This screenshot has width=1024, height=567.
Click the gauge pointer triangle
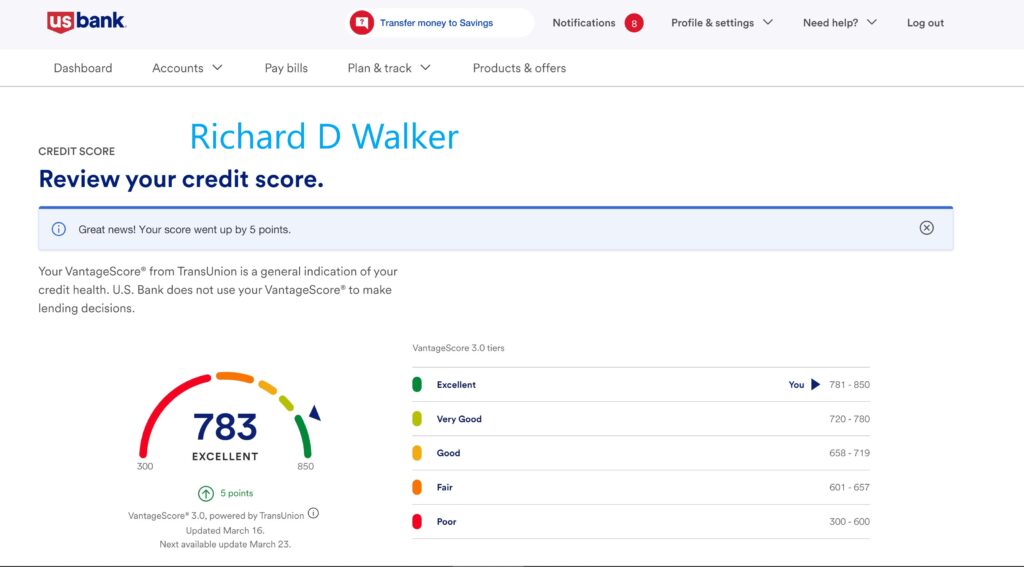click(314, 412)
